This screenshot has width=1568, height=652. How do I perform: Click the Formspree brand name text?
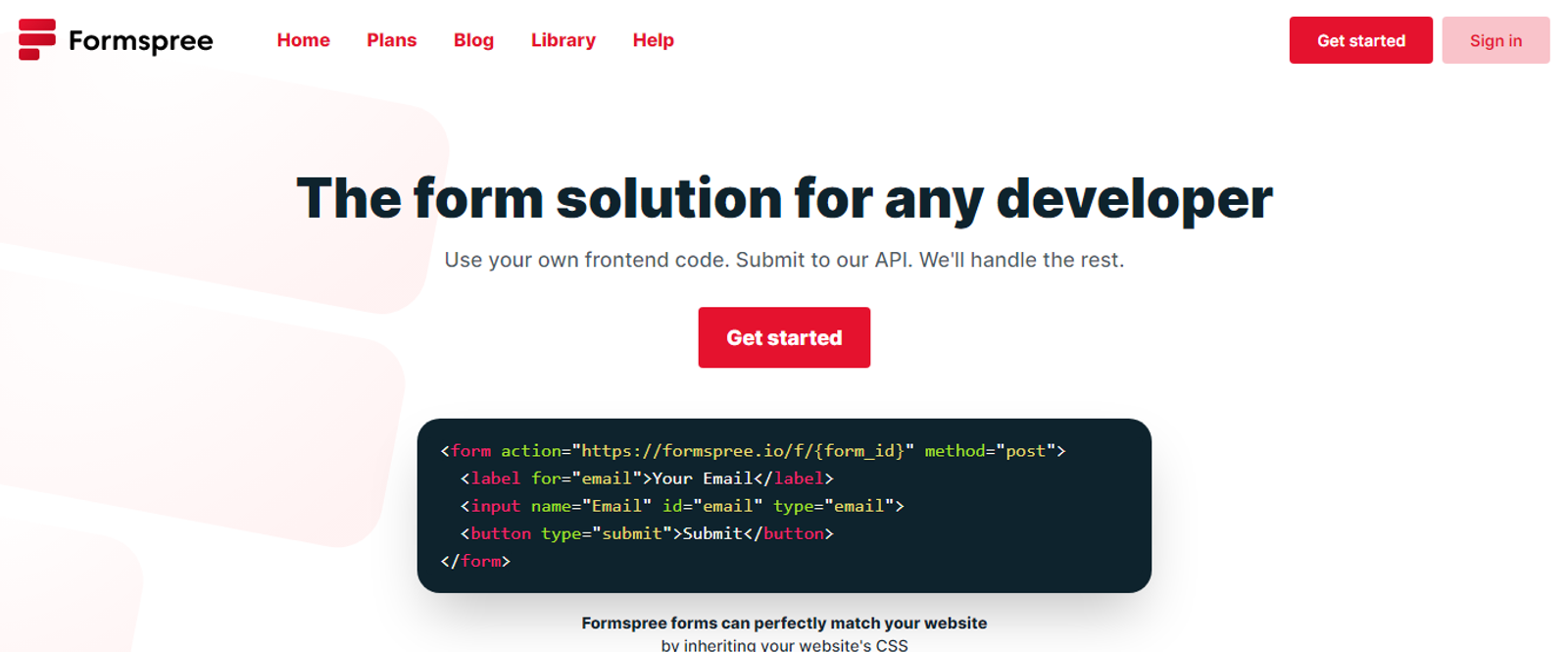pyautogui.click(x=140, y=41)
